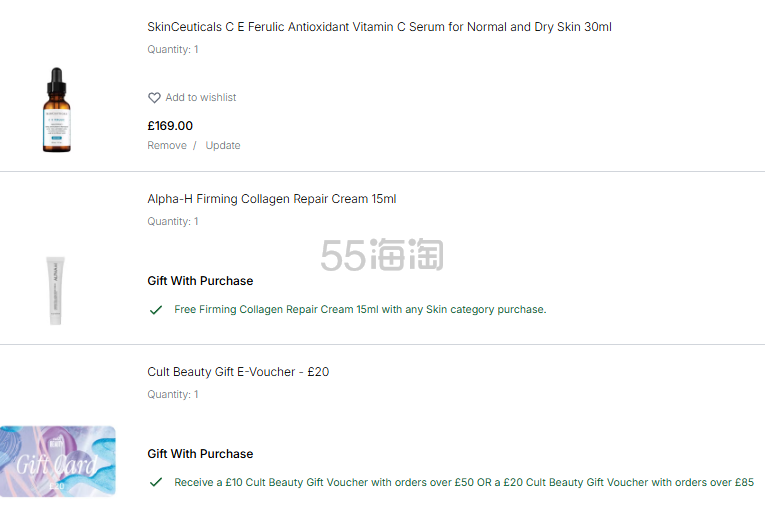The width and height of the screenshot is (765, 509).
Task: Click the Gift Card thumbnail image
Action: click(x=57, y=461)
